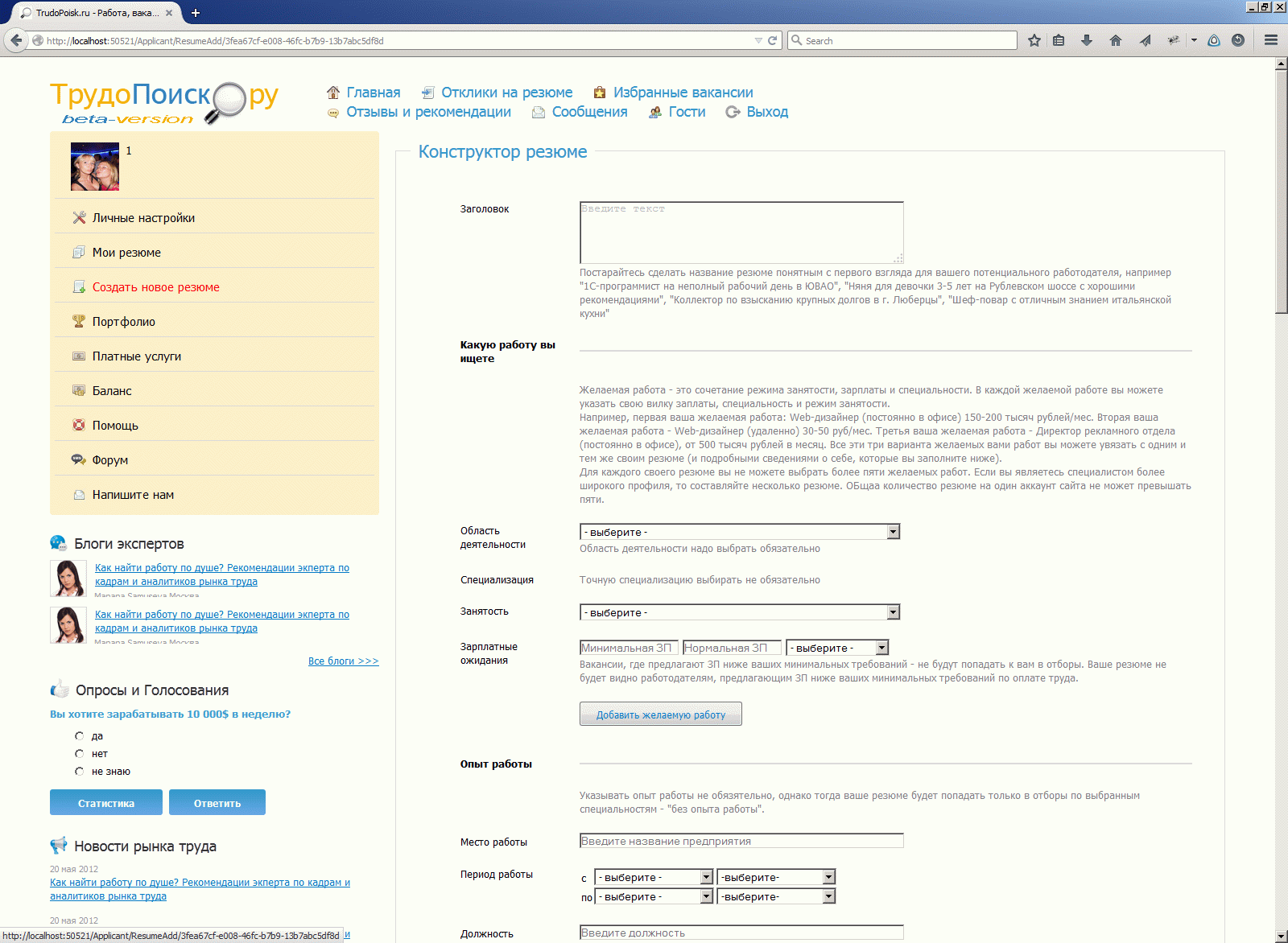Open the Все блоги >>> link
Screen dimensions: 1288x943
tap(344, 661)
